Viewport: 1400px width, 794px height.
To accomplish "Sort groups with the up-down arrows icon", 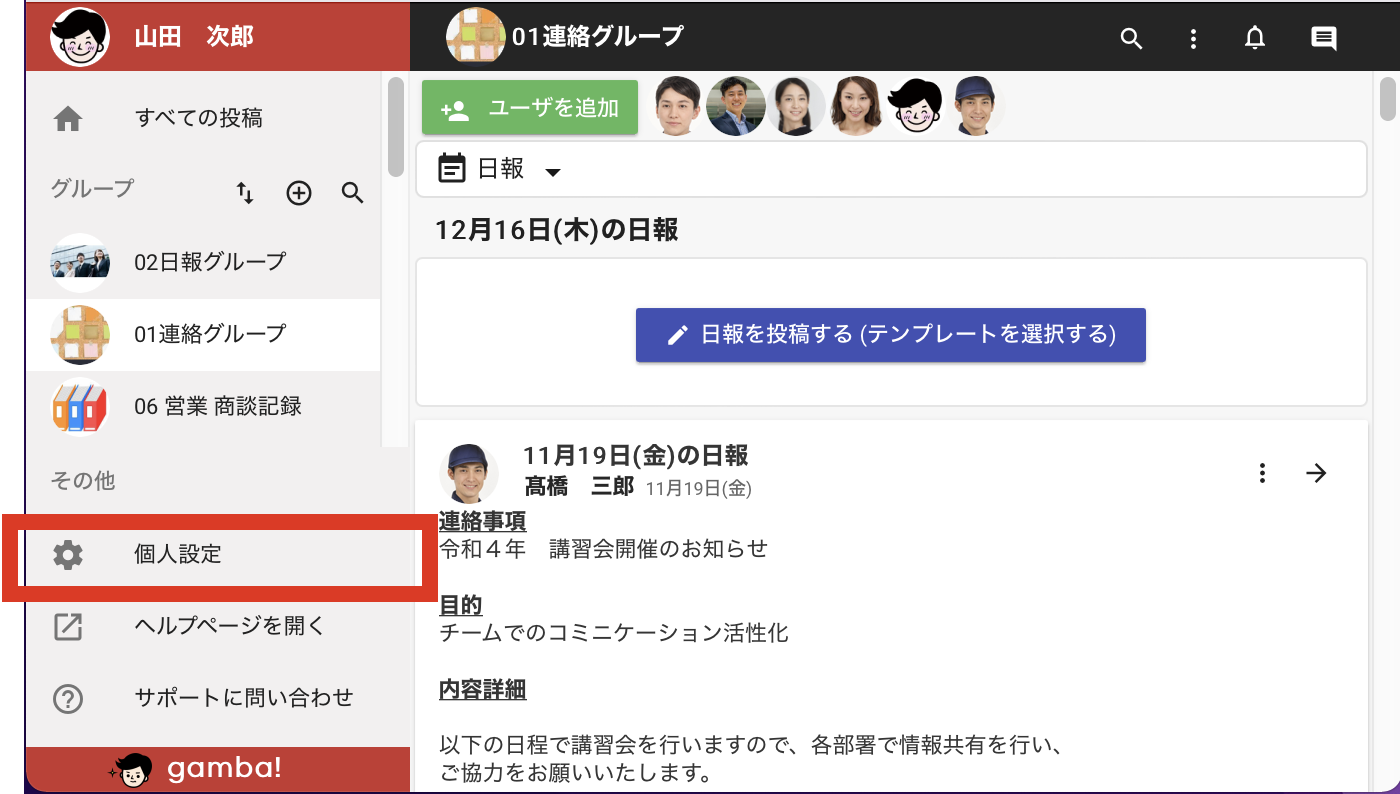I will pyautogui.click(x=245, y=193).
